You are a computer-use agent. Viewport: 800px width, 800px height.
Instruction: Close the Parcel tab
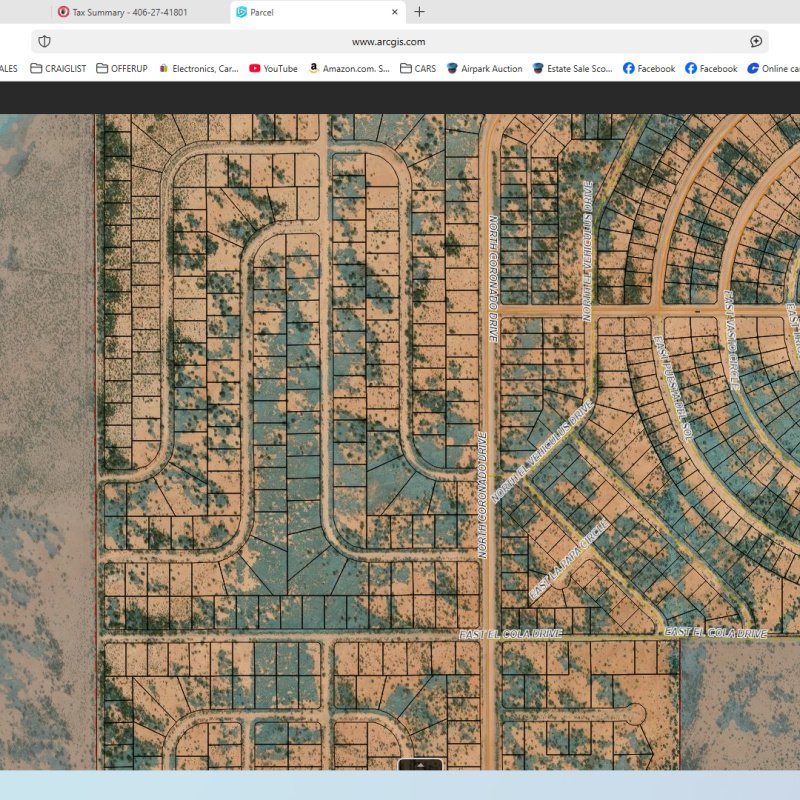[x=394, y=12]
